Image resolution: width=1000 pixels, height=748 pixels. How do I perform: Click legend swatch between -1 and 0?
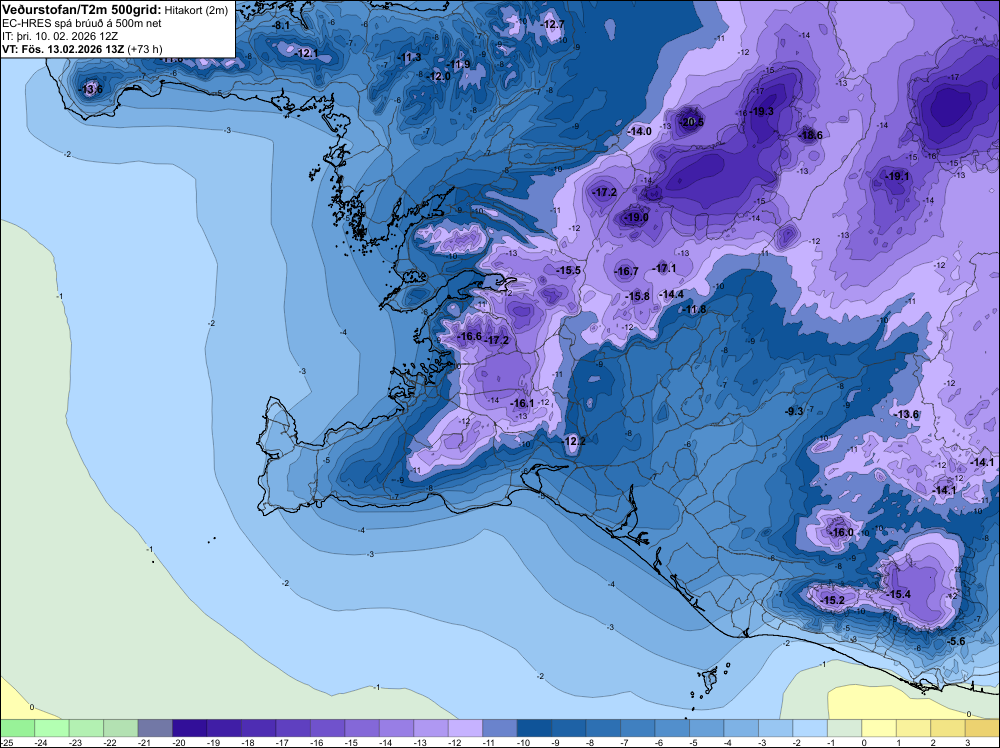pyautogui.click(x=844, y=728)
